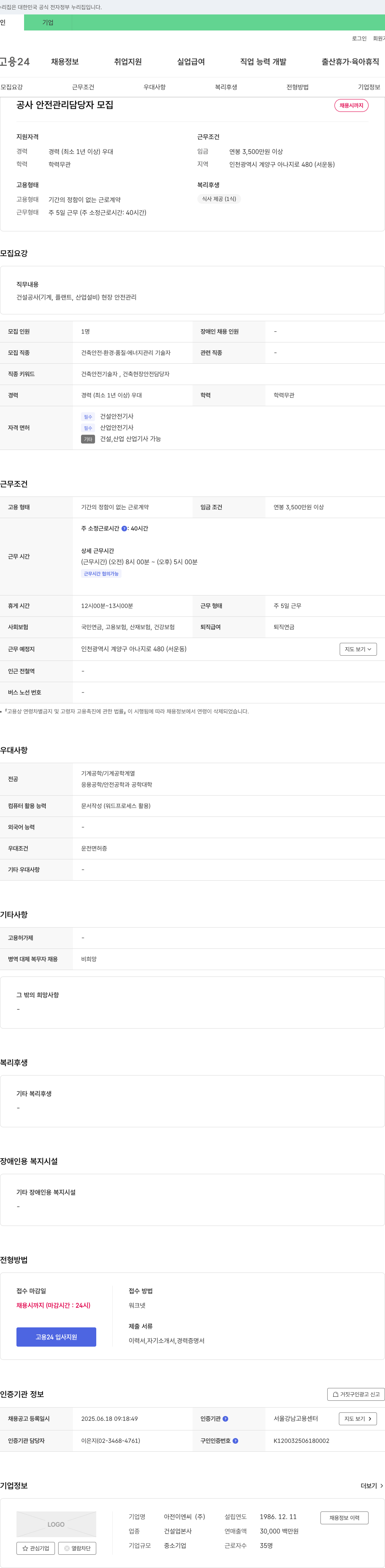Click 설립연도 value 1986. 12. 11
The width and height of the screenshot is (385, 1568).
click(x=278, y=1516)
